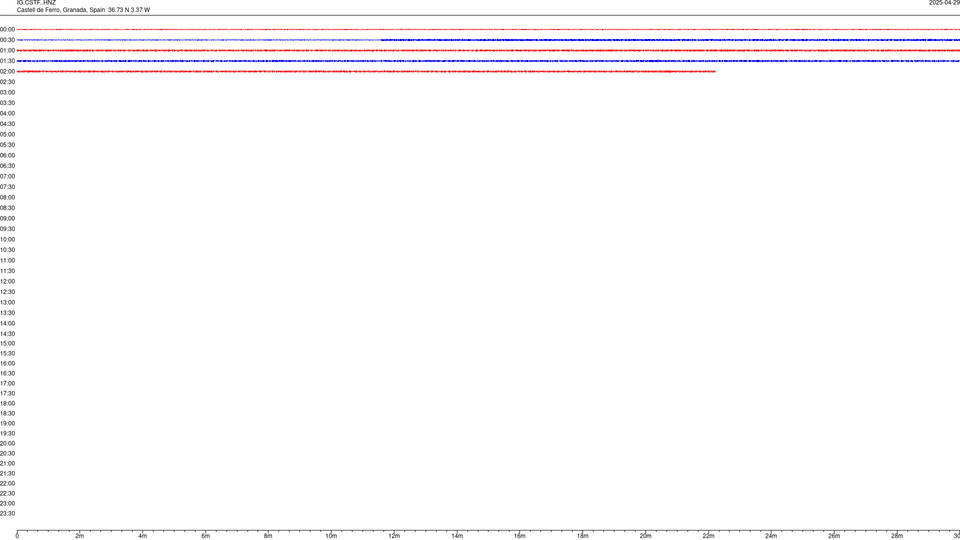Click the 12:00 row time label
The width and height of the screenshot is (960, 540).
[7, 282]
